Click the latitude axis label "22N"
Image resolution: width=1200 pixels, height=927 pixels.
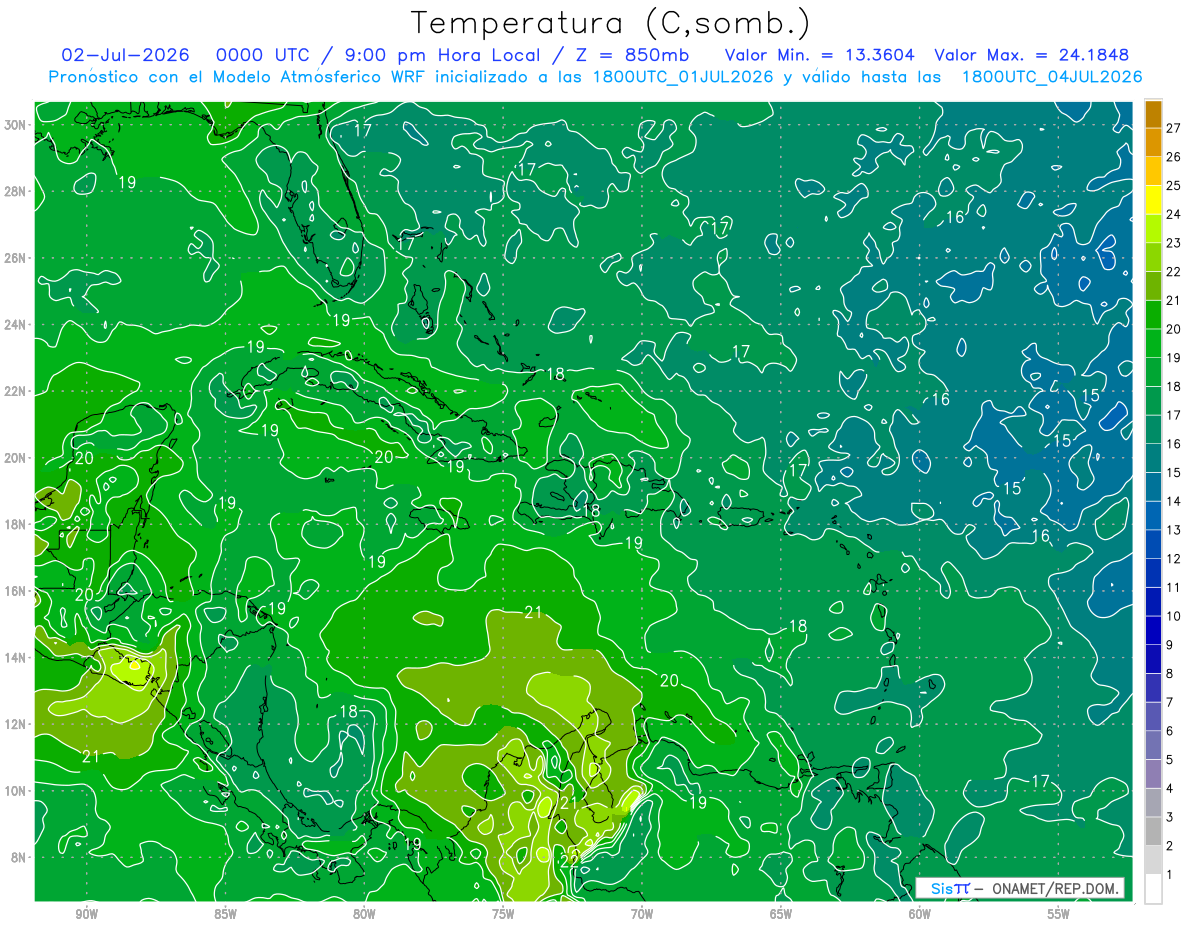tap(15, 391)
